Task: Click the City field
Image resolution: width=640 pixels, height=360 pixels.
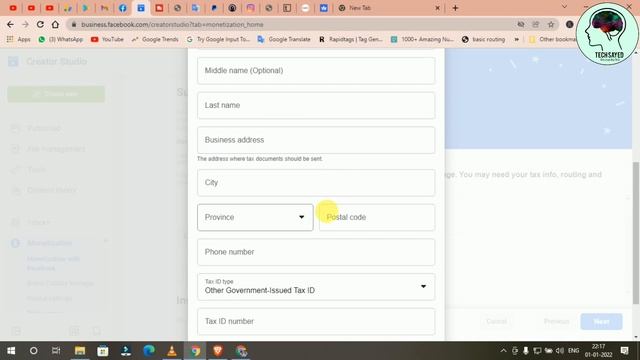Action: pos(316,182)
